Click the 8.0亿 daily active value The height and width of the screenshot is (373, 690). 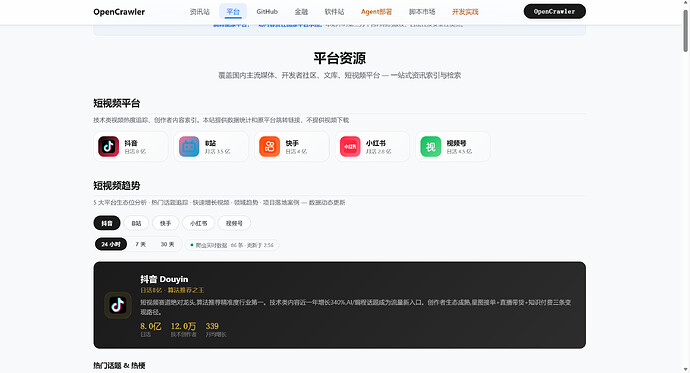point(150,326)
